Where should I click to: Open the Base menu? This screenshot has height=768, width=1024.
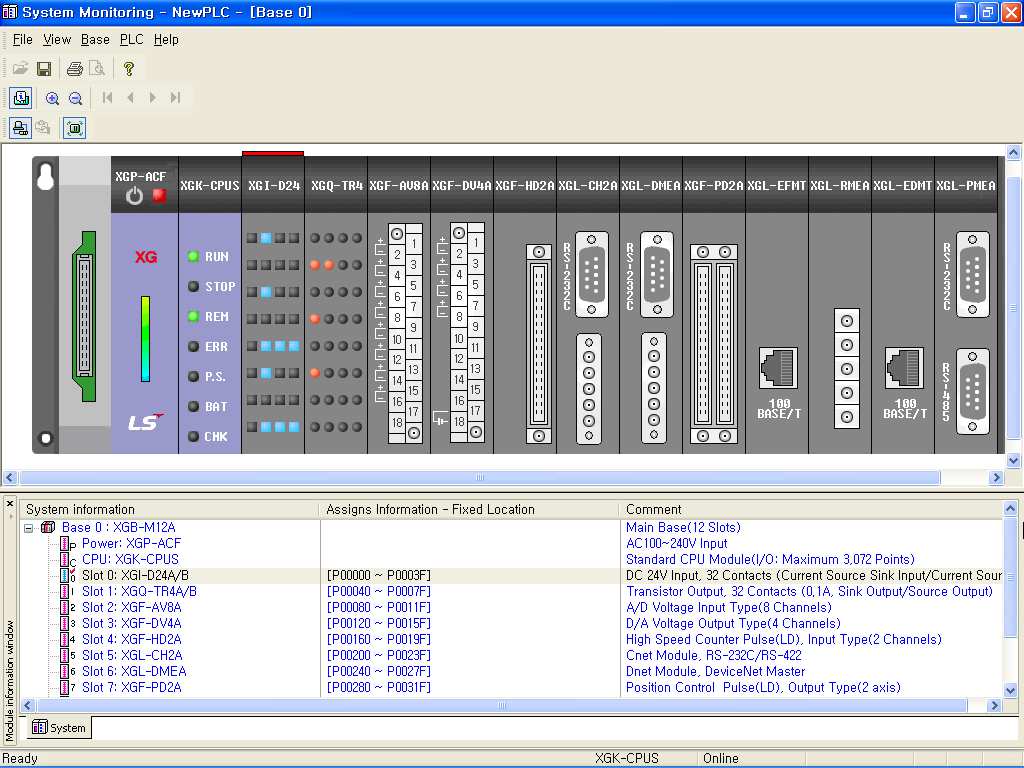click(x=95, y=39)
